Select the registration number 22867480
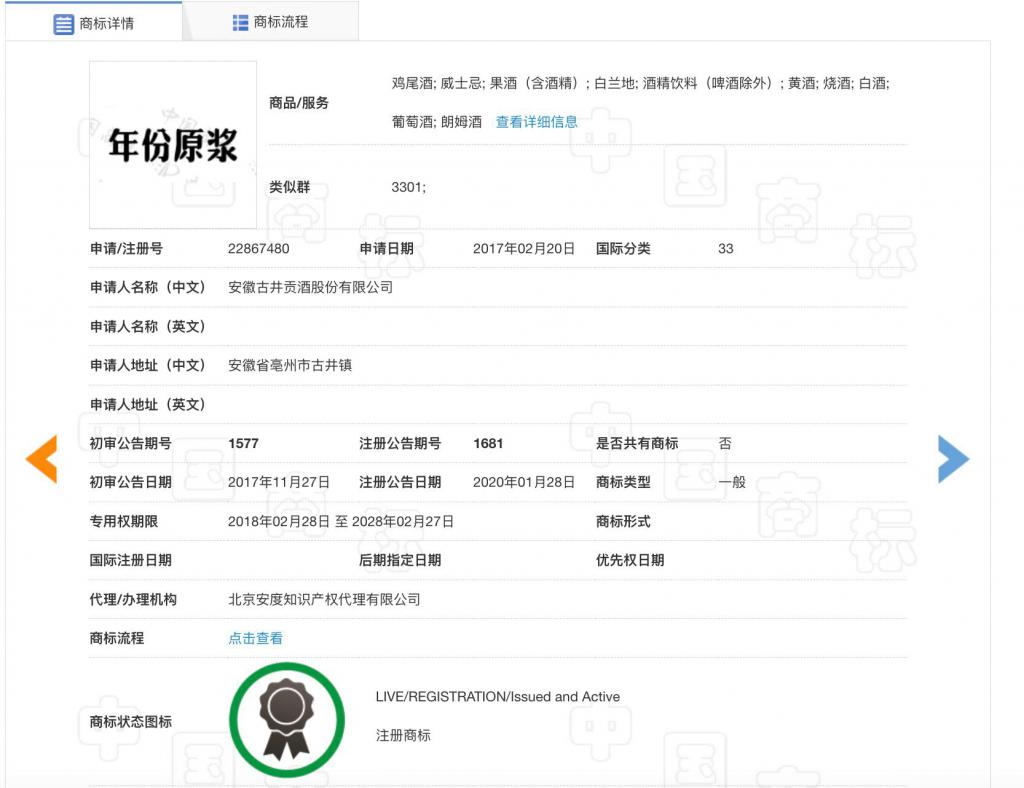 (259, 248)
